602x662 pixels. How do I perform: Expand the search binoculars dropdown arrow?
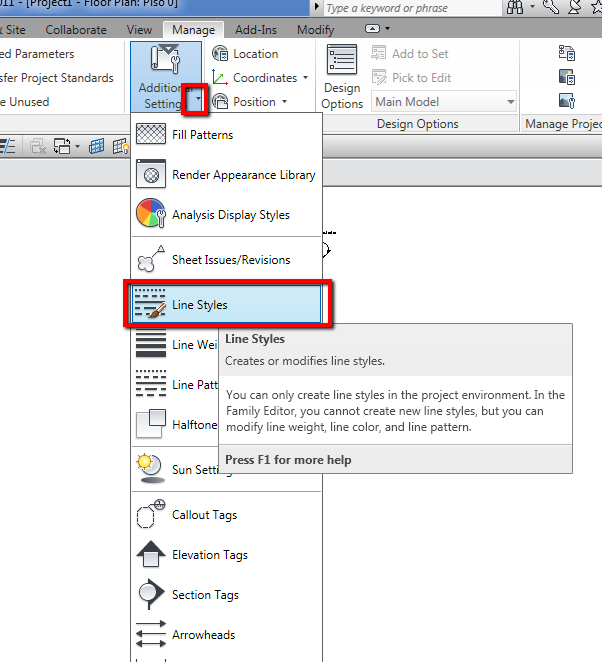(532, 6)
